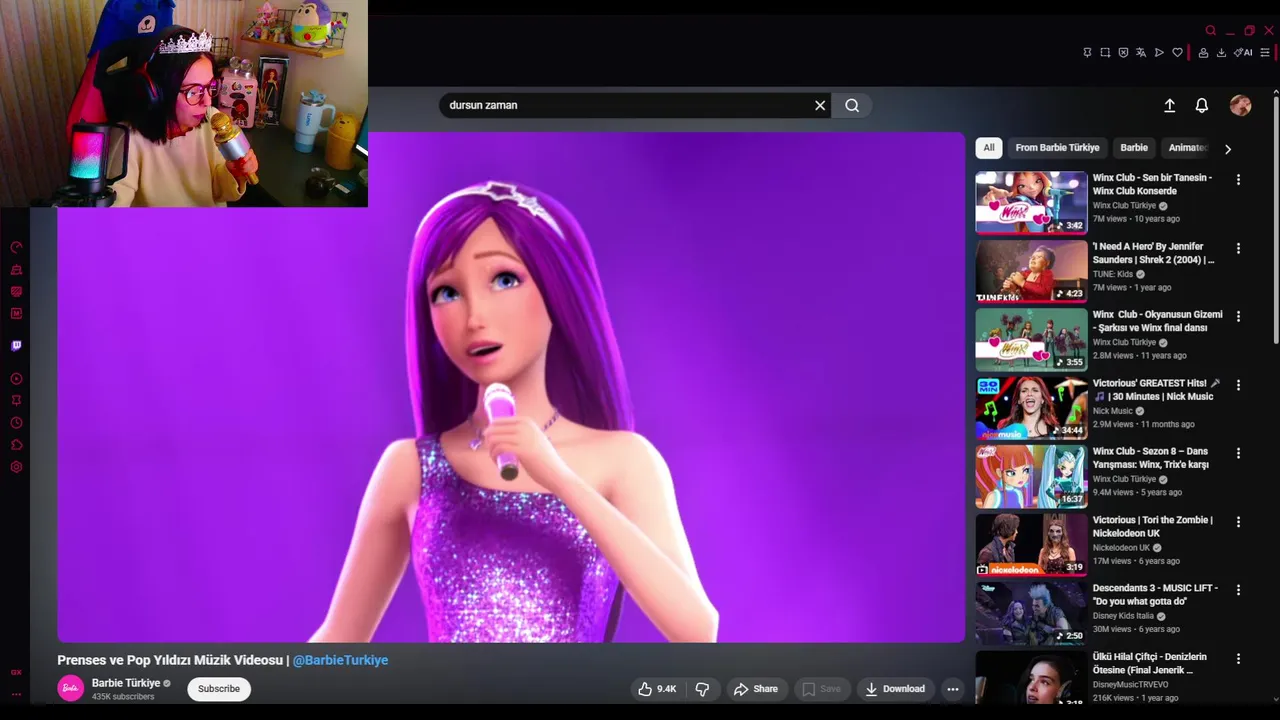1280x720 pixels.
Task: Like the video with 9.4K thumbs up
Action: 657,689
